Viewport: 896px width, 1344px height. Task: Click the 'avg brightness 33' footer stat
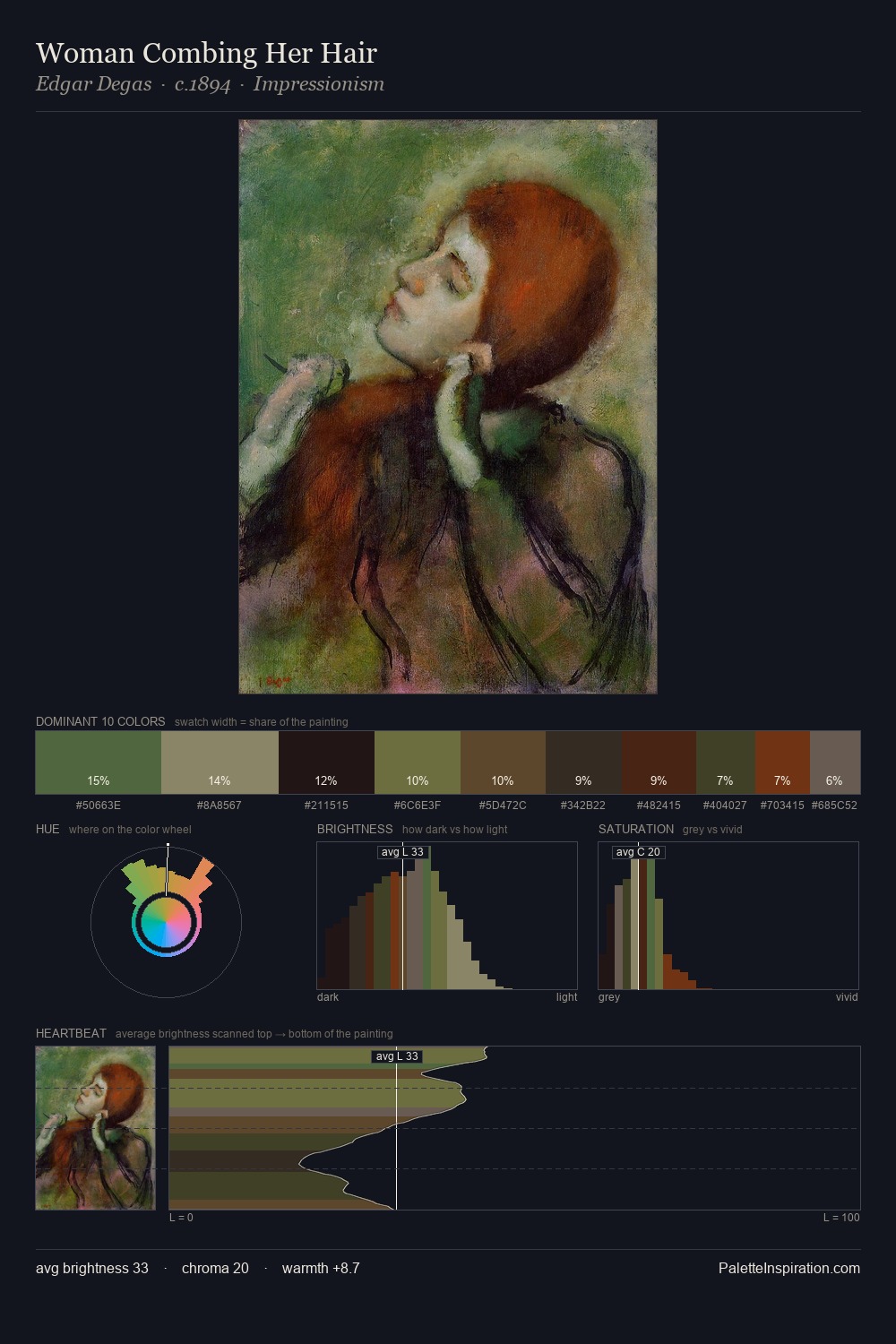pos(92,1268)
